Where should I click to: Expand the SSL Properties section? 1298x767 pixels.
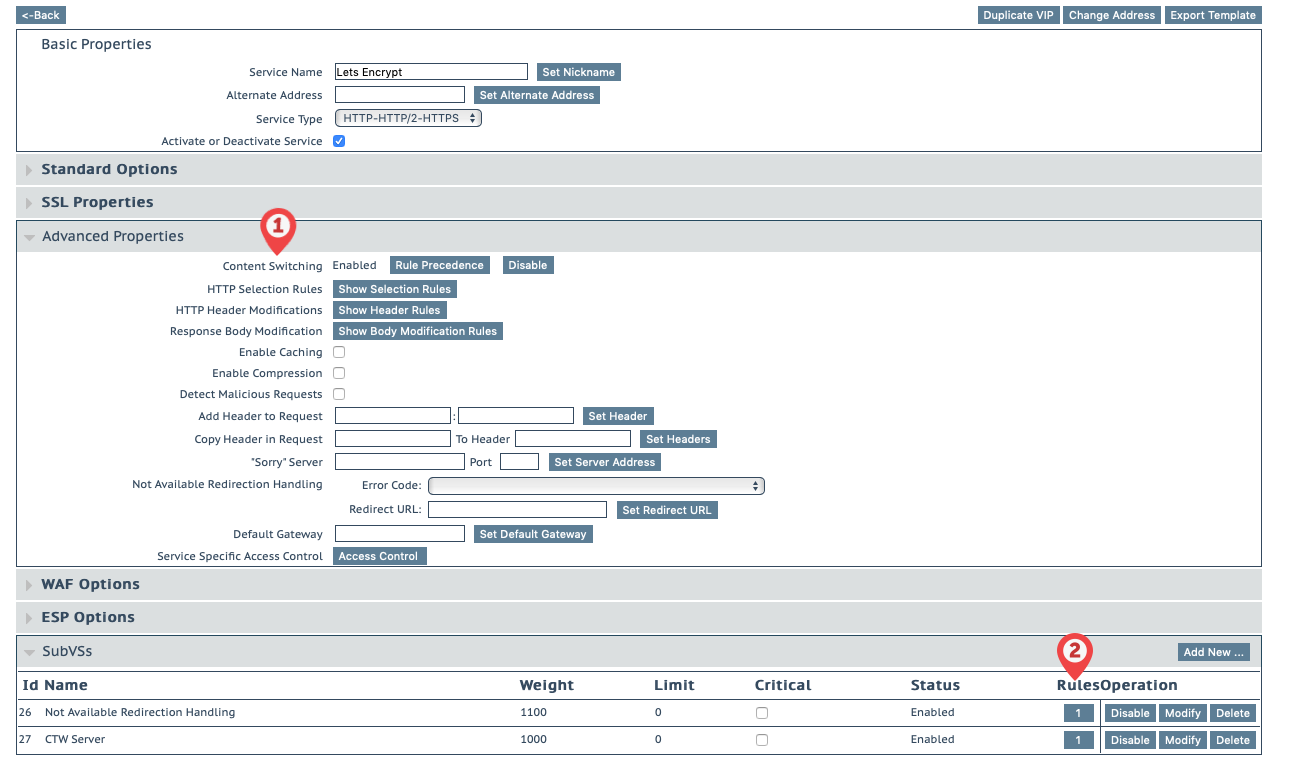point(97,202)
